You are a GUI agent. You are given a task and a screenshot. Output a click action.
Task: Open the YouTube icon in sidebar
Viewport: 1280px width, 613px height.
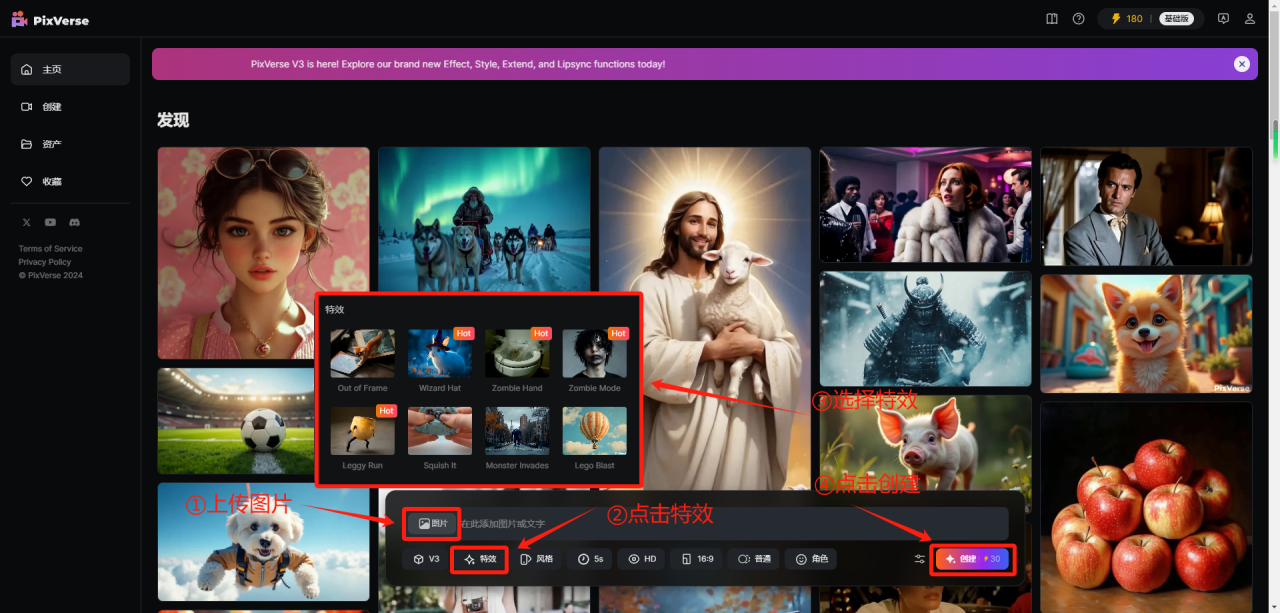click(x=50, y=222)
